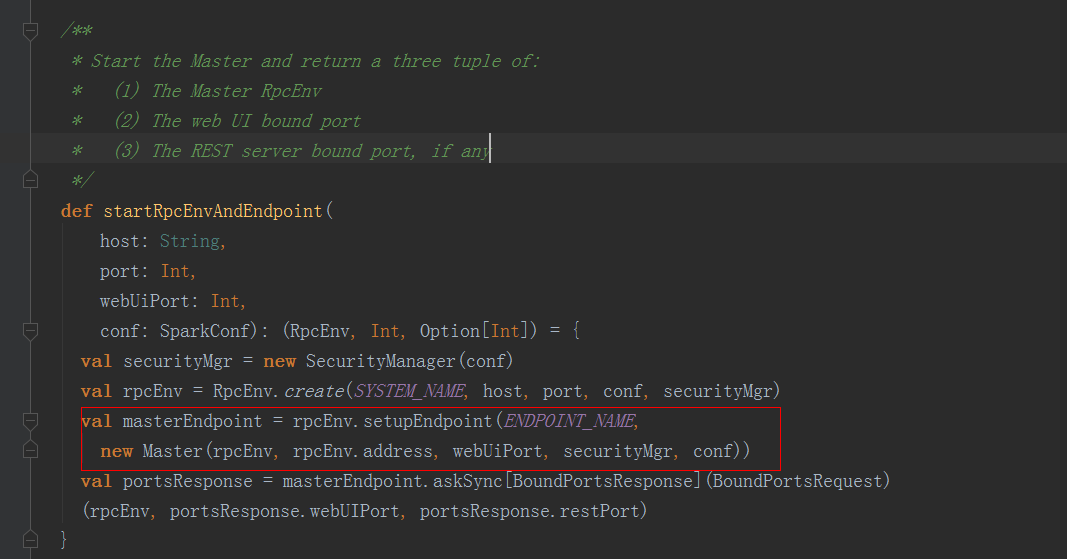The height and width of the screenshot is (559, 1067).
Task: Click the ENDPOINT_NAME constant
Action: click(570, 421)
